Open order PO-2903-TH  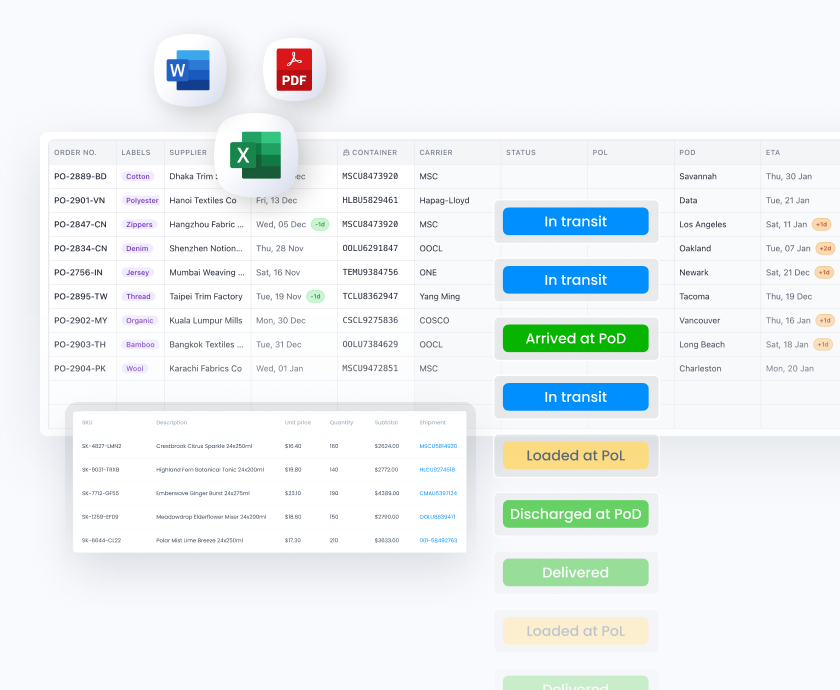click(x=80, y=344)
